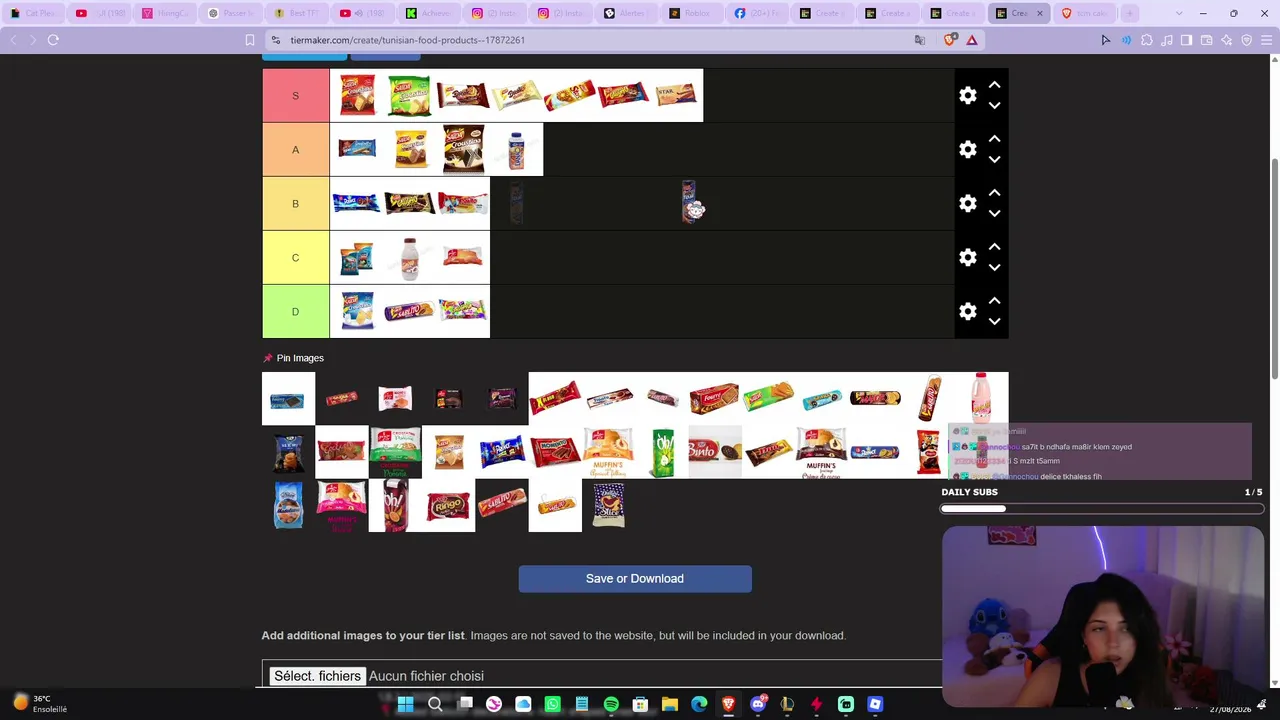
Task: Open the browser extensions puzzle icon
Action: tap(1147, 40)
